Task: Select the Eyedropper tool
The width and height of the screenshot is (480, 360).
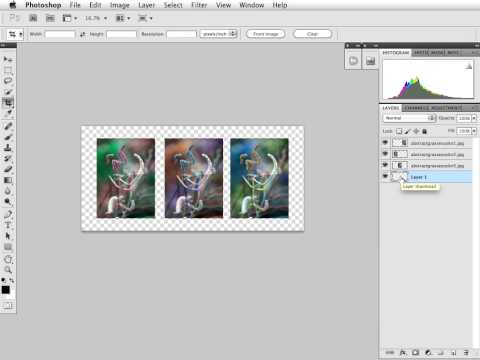Action: point(8,113)
